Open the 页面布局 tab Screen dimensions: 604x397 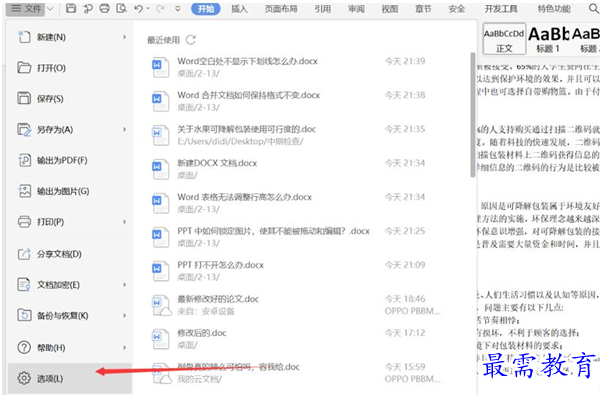pos(281,8)
